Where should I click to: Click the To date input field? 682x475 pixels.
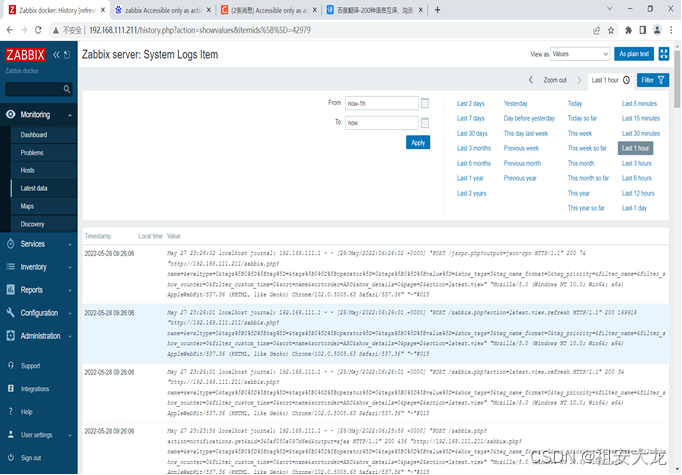point(381,123)
